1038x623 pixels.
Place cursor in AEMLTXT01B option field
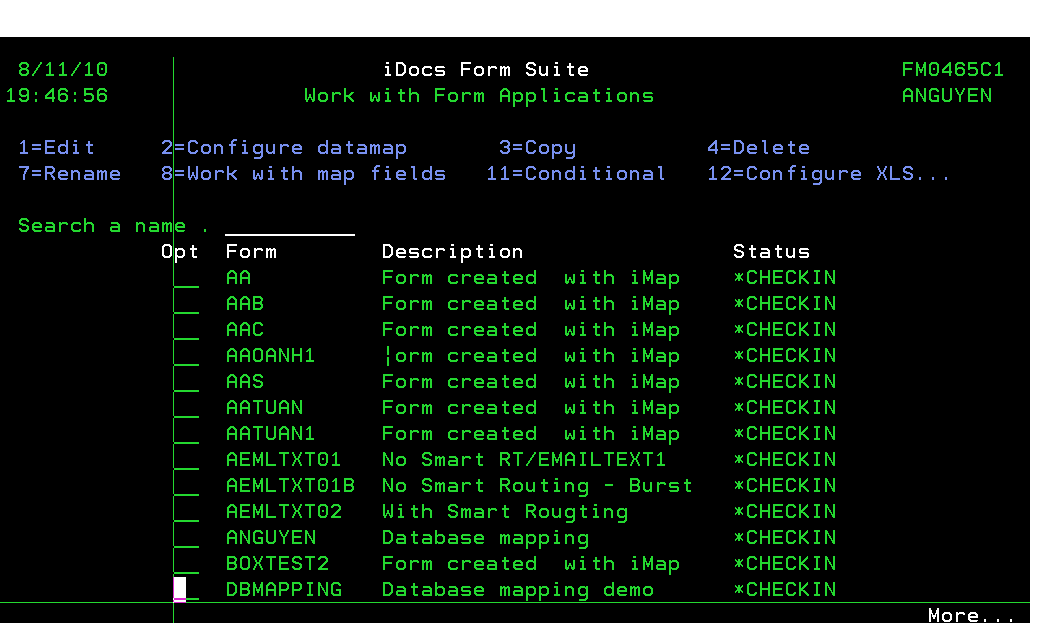[187, 486]
